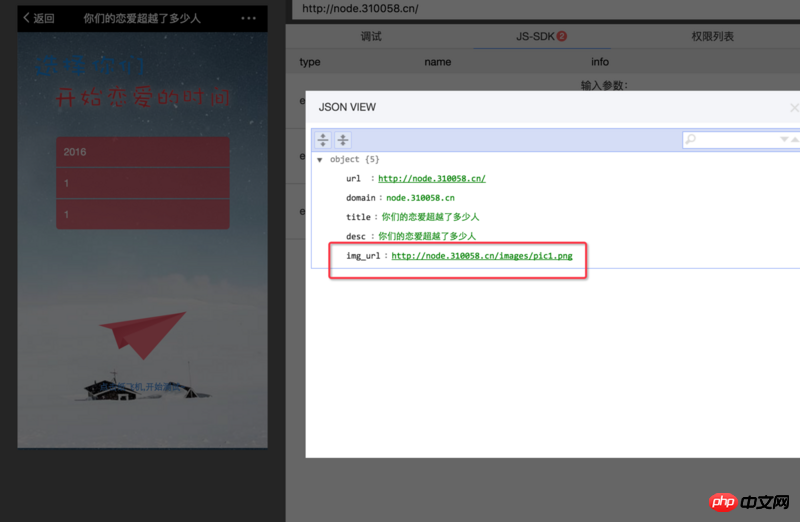Click the type column header
This screenshot has height=522, width=800.
pyautogui.click(x=310, y=62)
